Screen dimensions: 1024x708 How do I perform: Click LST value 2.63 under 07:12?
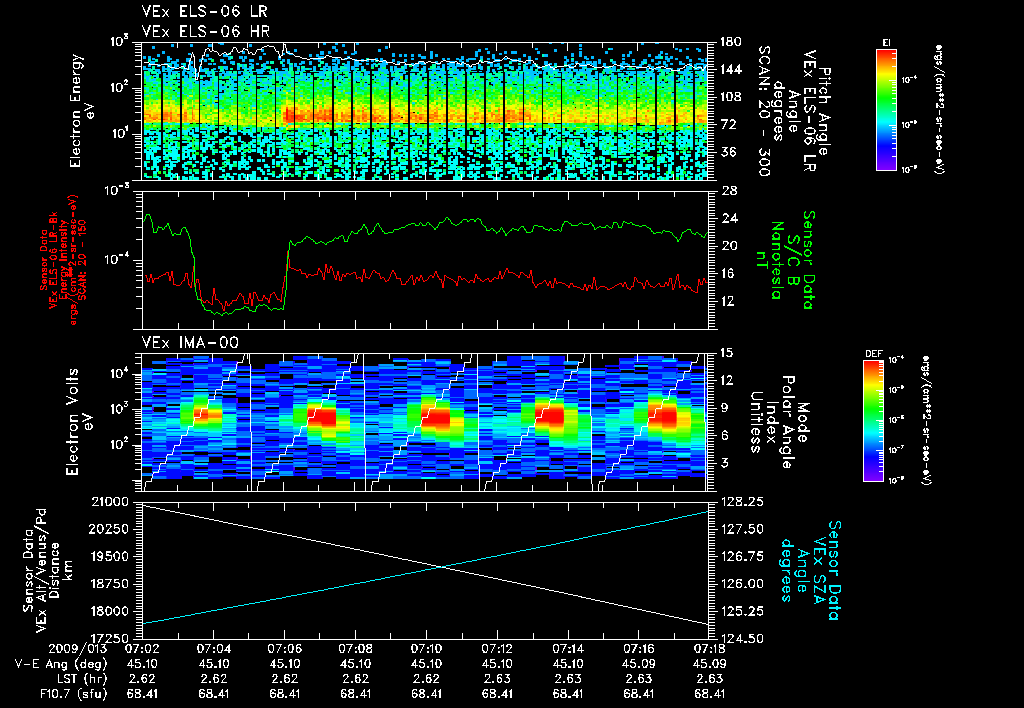(497, 679)
